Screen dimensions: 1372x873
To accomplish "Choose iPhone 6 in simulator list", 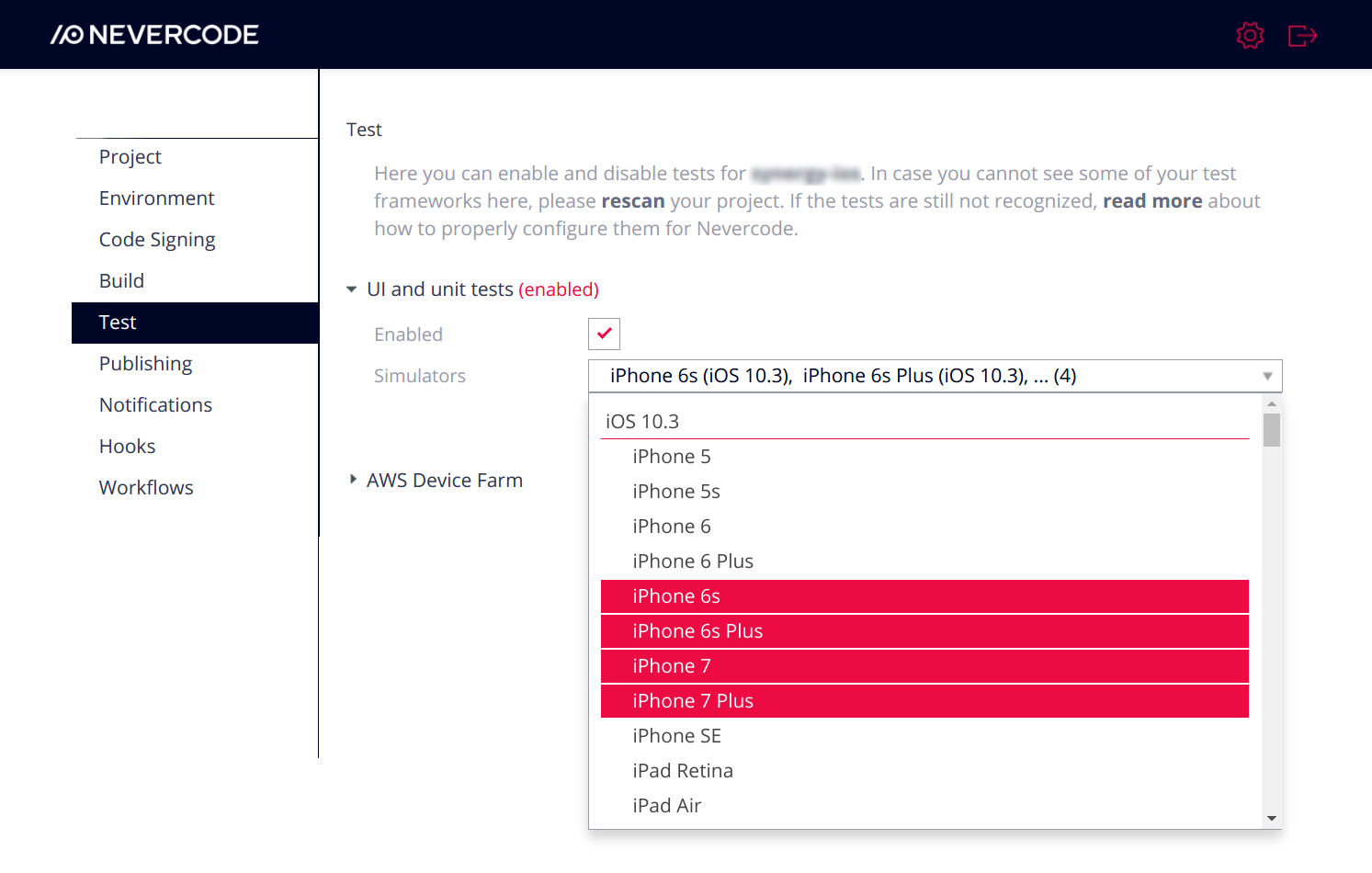I will pyautogui.click(x=924, y=527).
